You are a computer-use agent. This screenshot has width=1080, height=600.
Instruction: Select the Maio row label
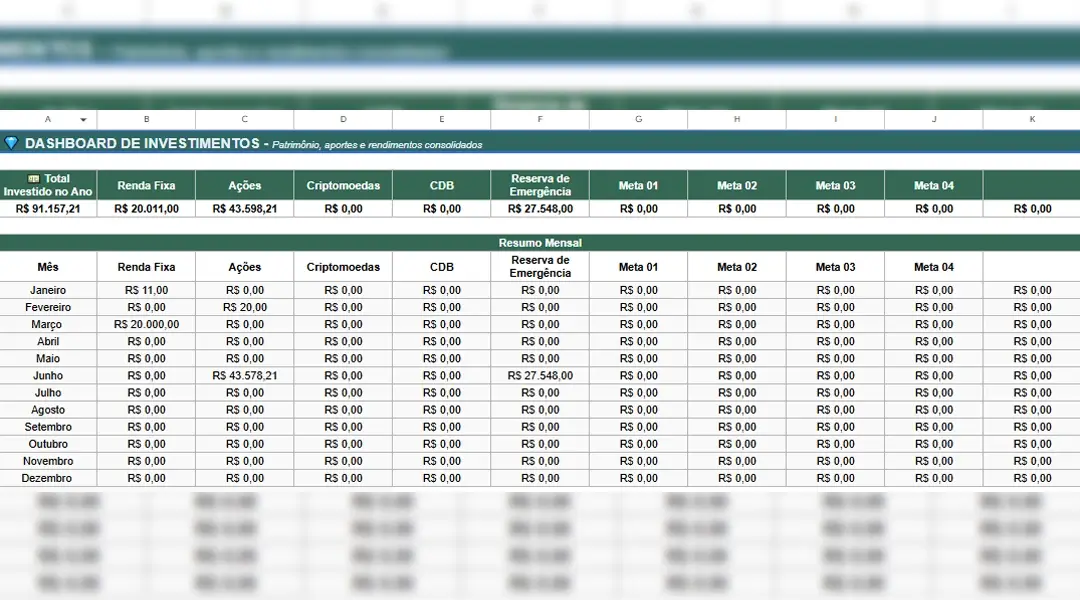coord(48,358)
